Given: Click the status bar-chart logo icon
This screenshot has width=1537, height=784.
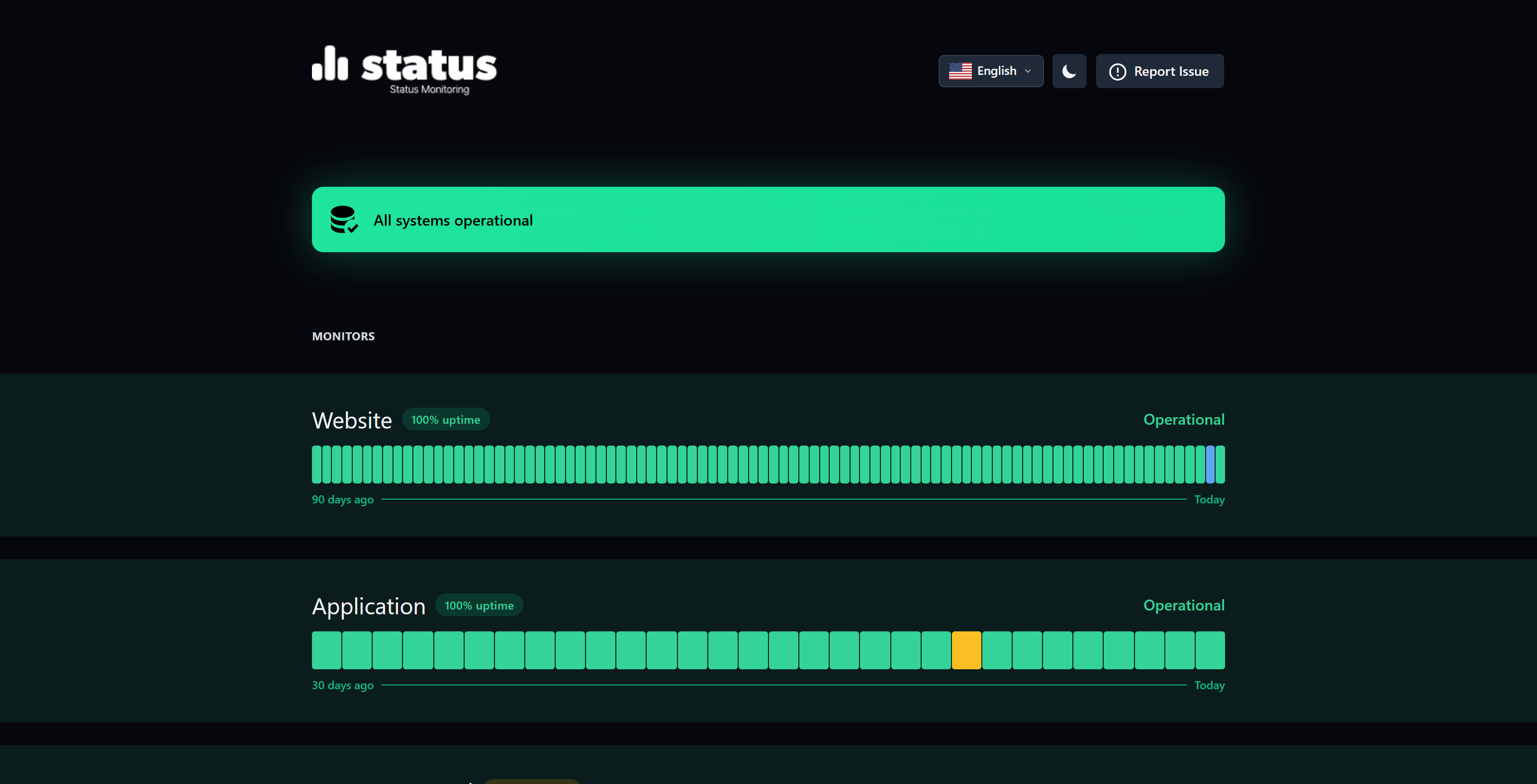Looking at the screenshot, I should (330, 63).
